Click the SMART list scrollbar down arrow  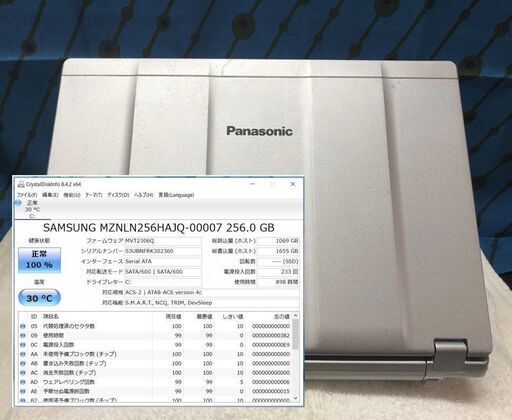[295, 398]
